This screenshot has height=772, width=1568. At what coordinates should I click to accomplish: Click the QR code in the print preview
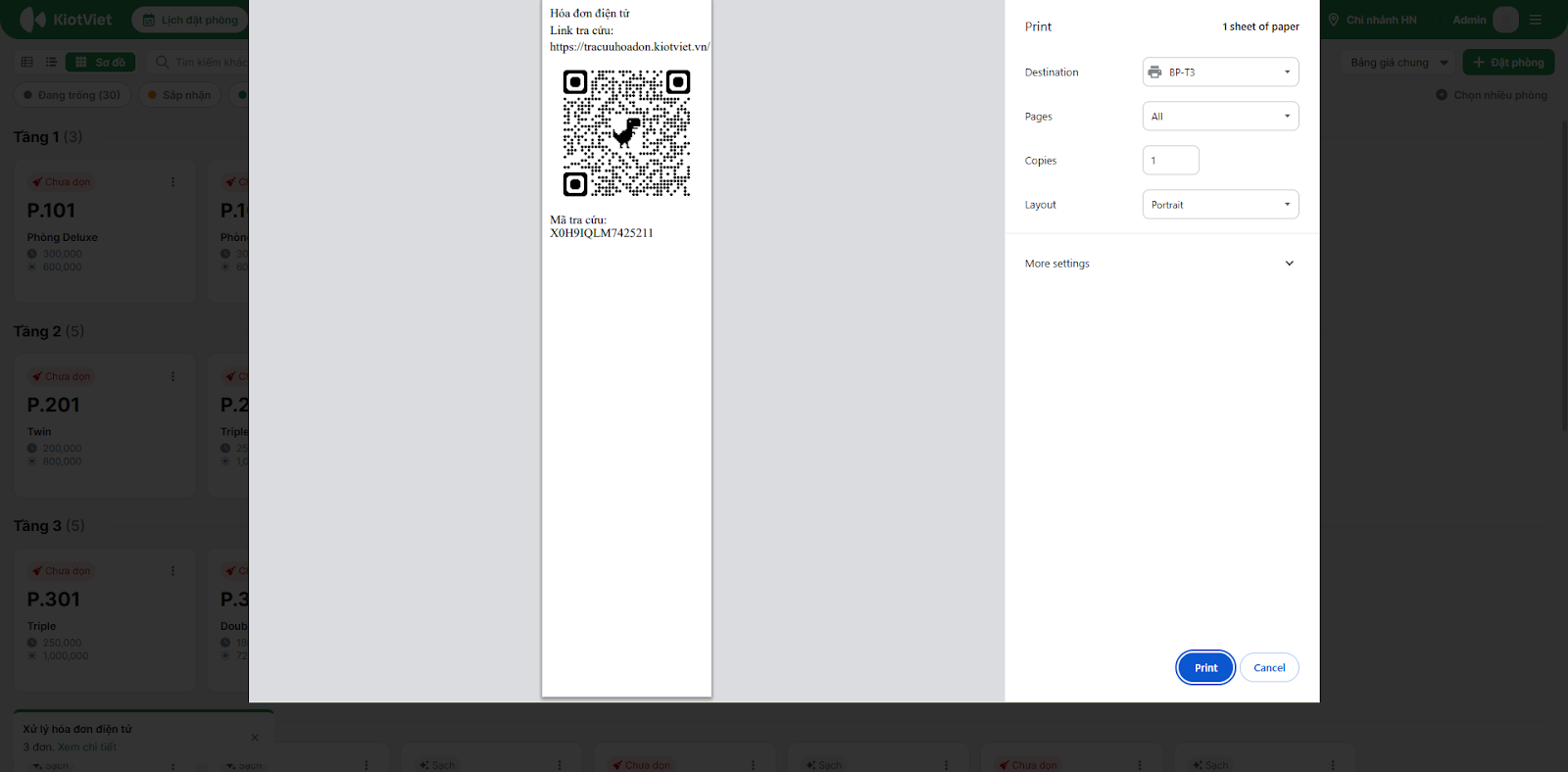pyautogui.click(x=626, y=133)
